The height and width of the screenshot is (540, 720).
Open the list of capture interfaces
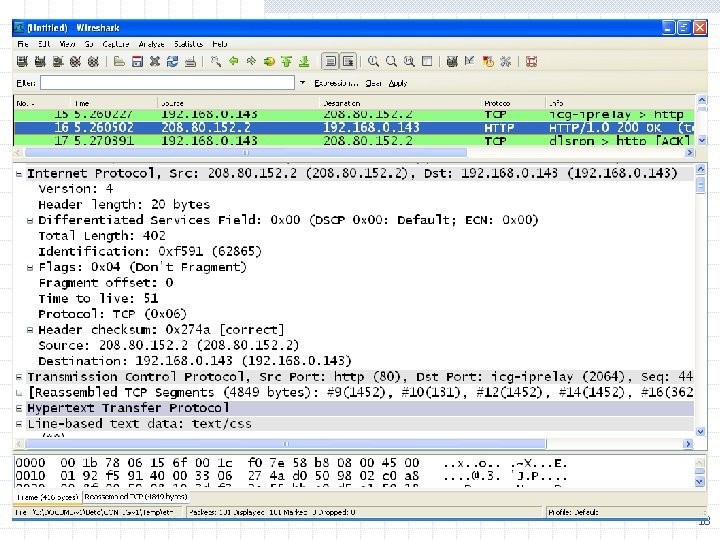pyautogui.click(x=22, y=61)
